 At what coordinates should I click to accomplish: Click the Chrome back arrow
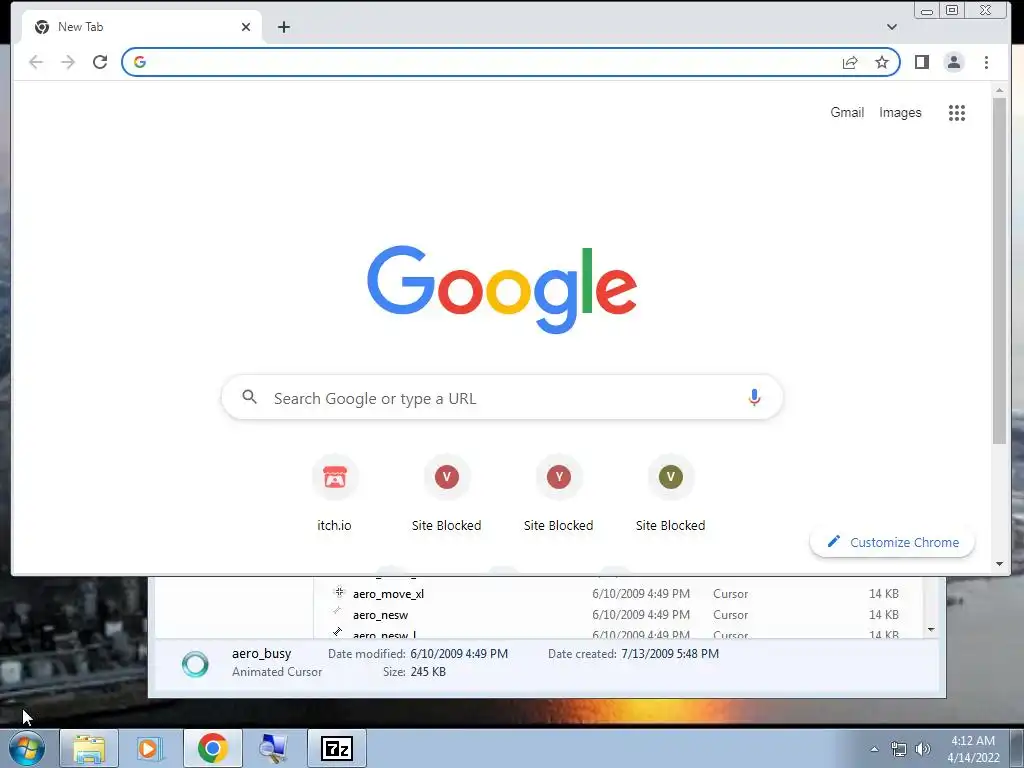click(36, 62)
